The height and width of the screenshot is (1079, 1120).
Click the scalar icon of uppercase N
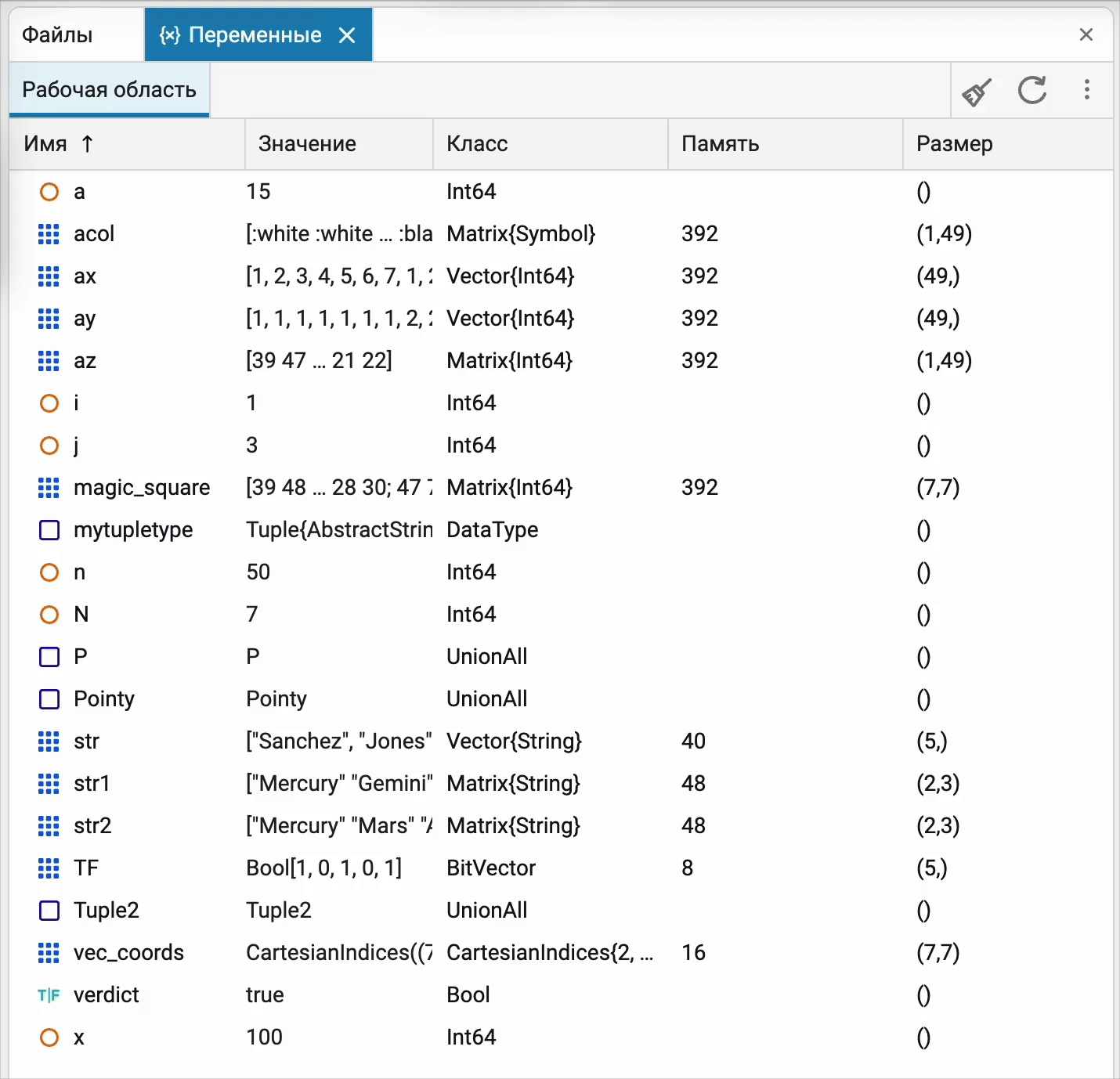(x=49, y=615)
